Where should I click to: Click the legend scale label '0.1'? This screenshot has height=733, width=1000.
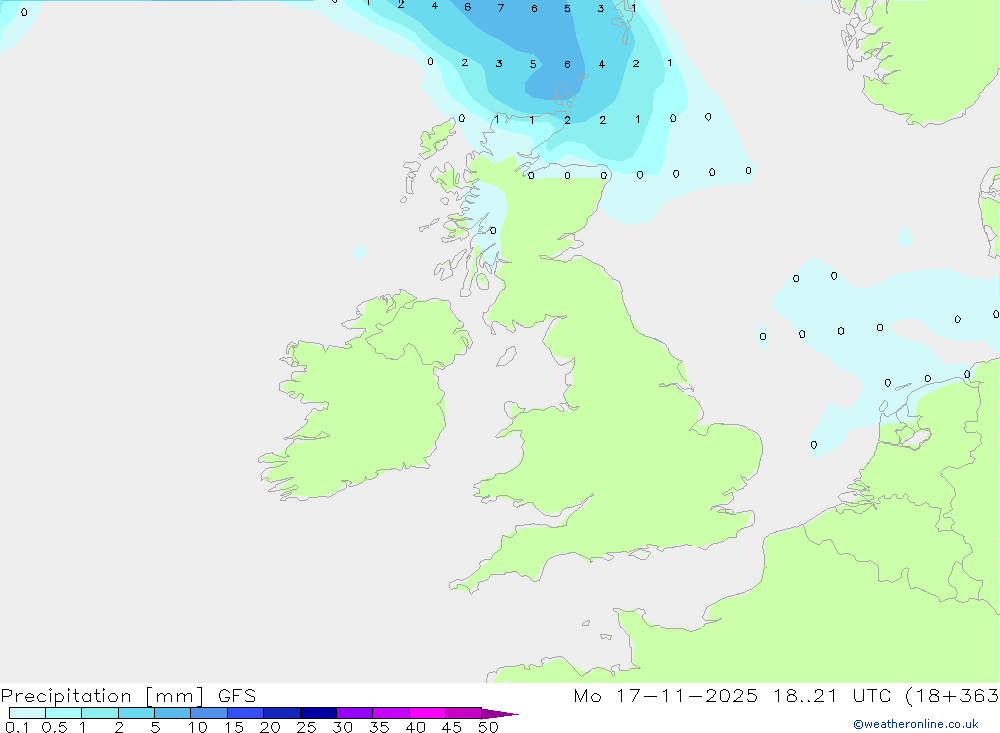click(17, 727)
